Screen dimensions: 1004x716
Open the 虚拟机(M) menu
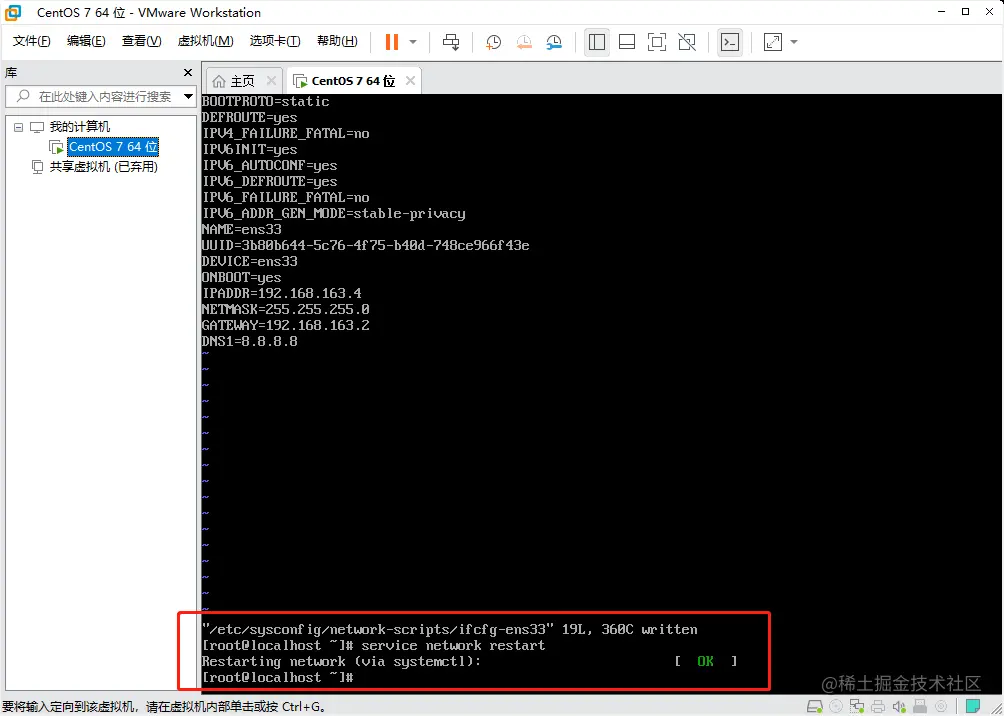[x=205, y=42]
